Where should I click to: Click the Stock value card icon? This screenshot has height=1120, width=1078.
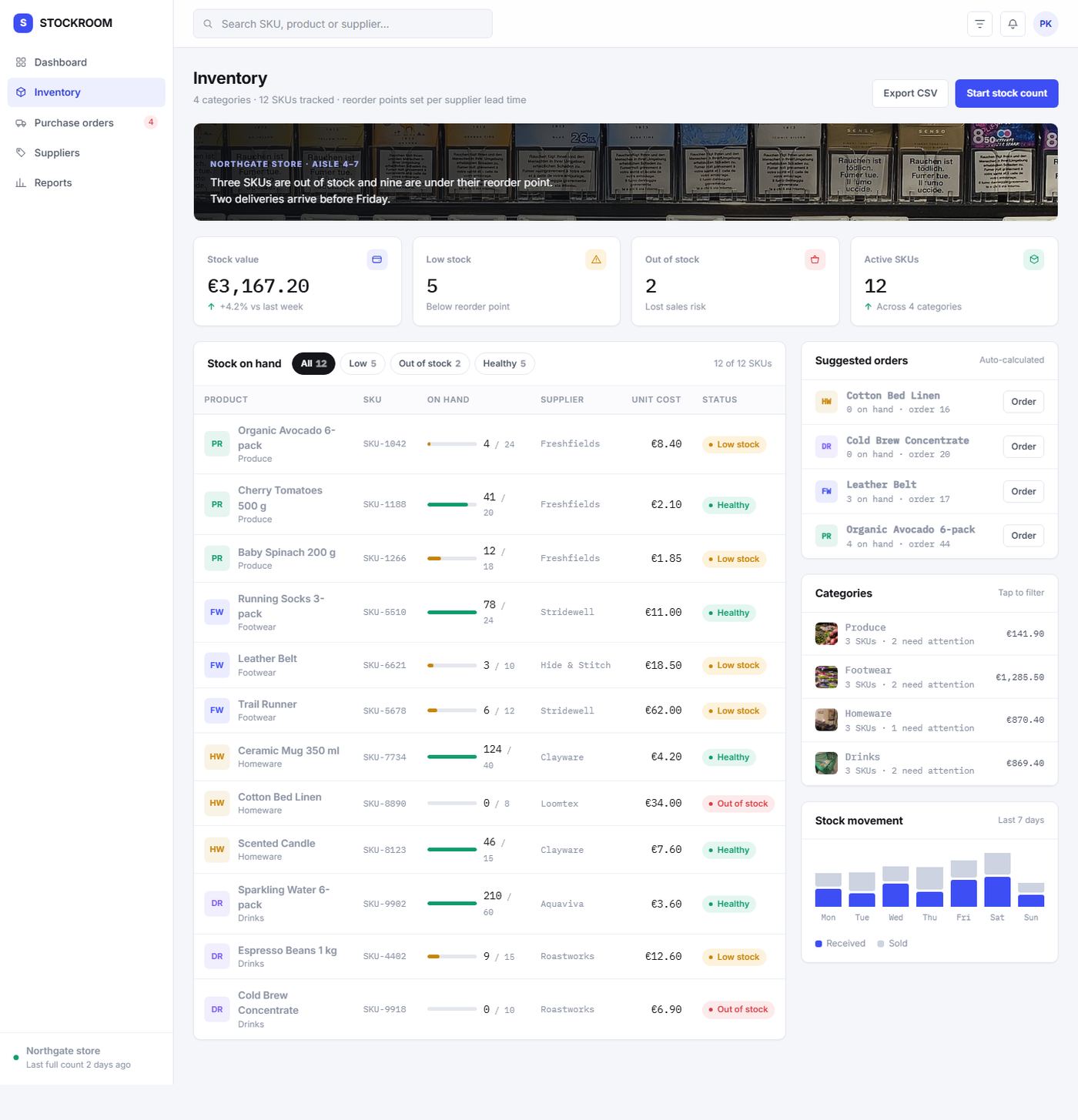pyautogui.click(x=377, y=259)
